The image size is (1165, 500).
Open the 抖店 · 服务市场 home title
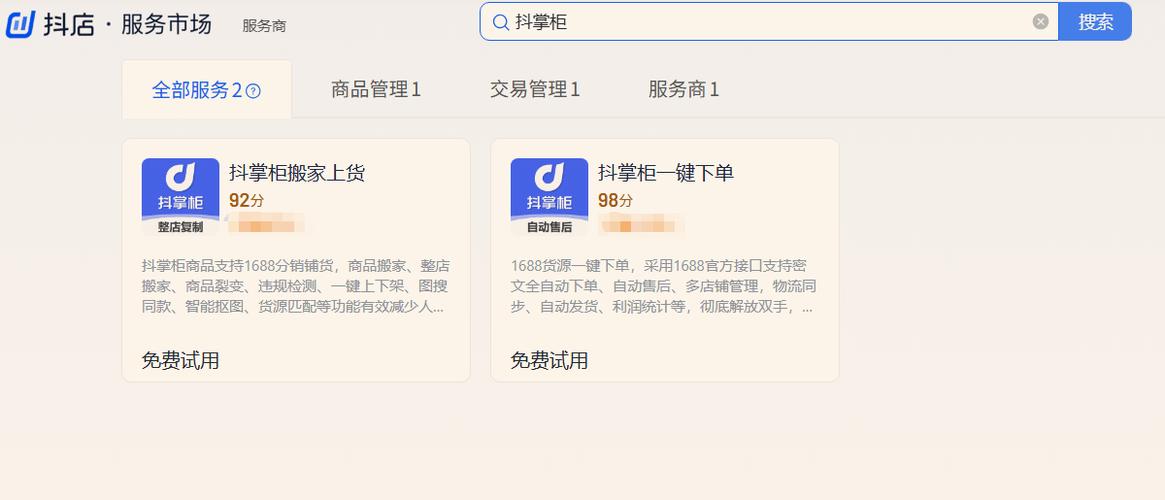[x=127, y=24]
